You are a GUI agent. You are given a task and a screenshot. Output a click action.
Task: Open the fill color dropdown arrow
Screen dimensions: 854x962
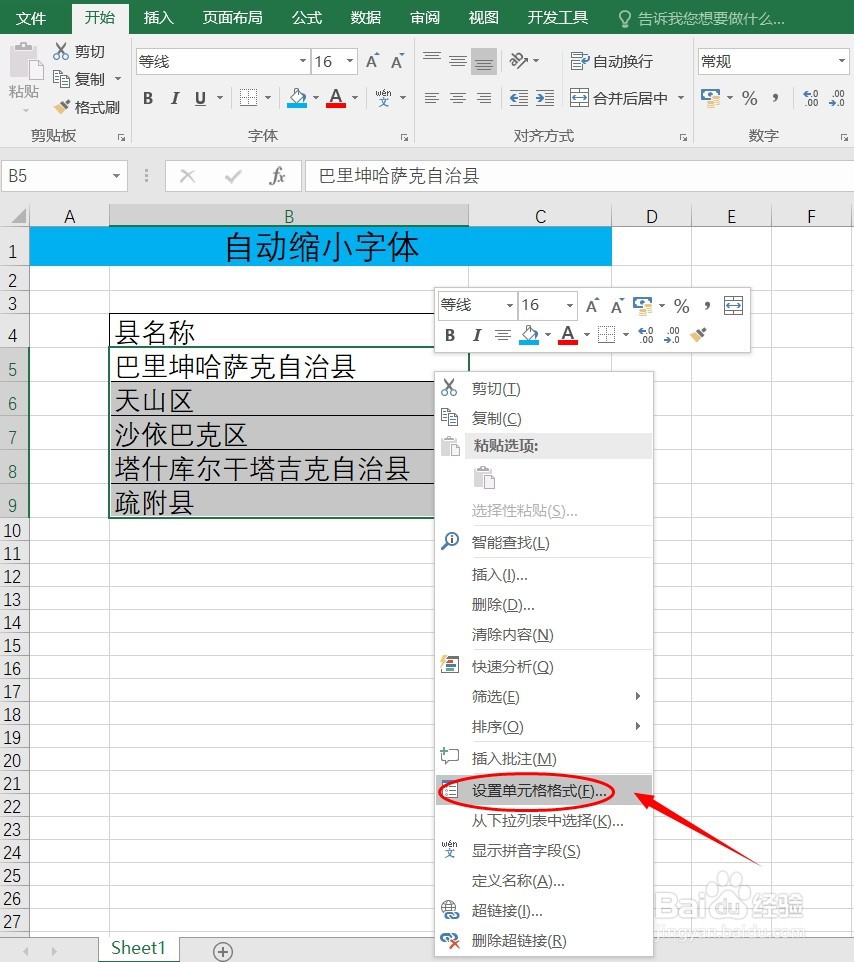click(x=316, y=98)
